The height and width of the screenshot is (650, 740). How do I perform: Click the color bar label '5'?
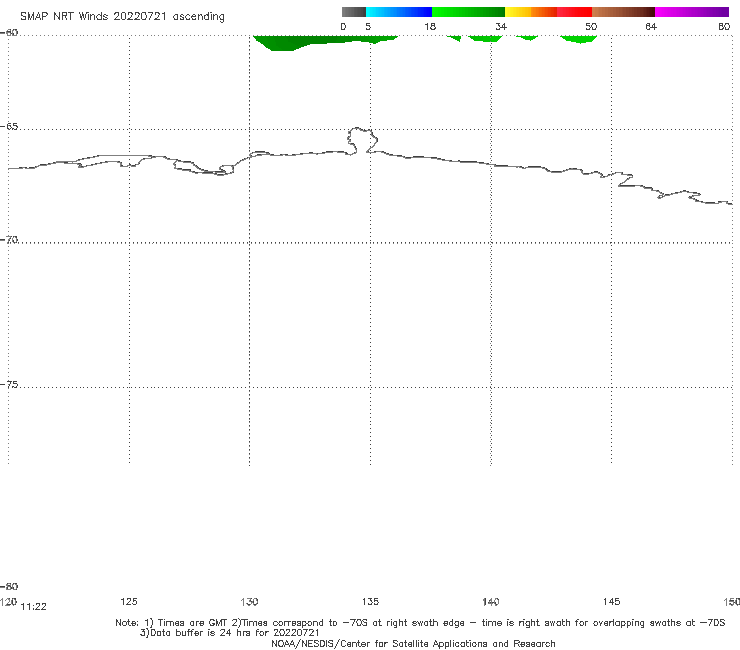point(368,26)
